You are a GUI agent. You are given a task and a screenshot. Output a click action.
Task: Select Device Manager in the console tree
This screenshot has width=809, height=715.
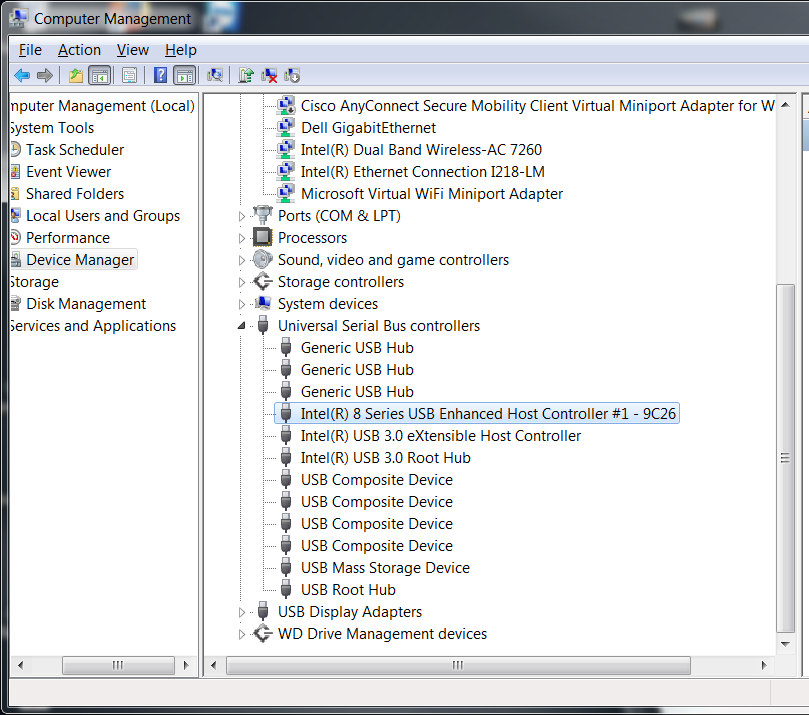point(80,259)
